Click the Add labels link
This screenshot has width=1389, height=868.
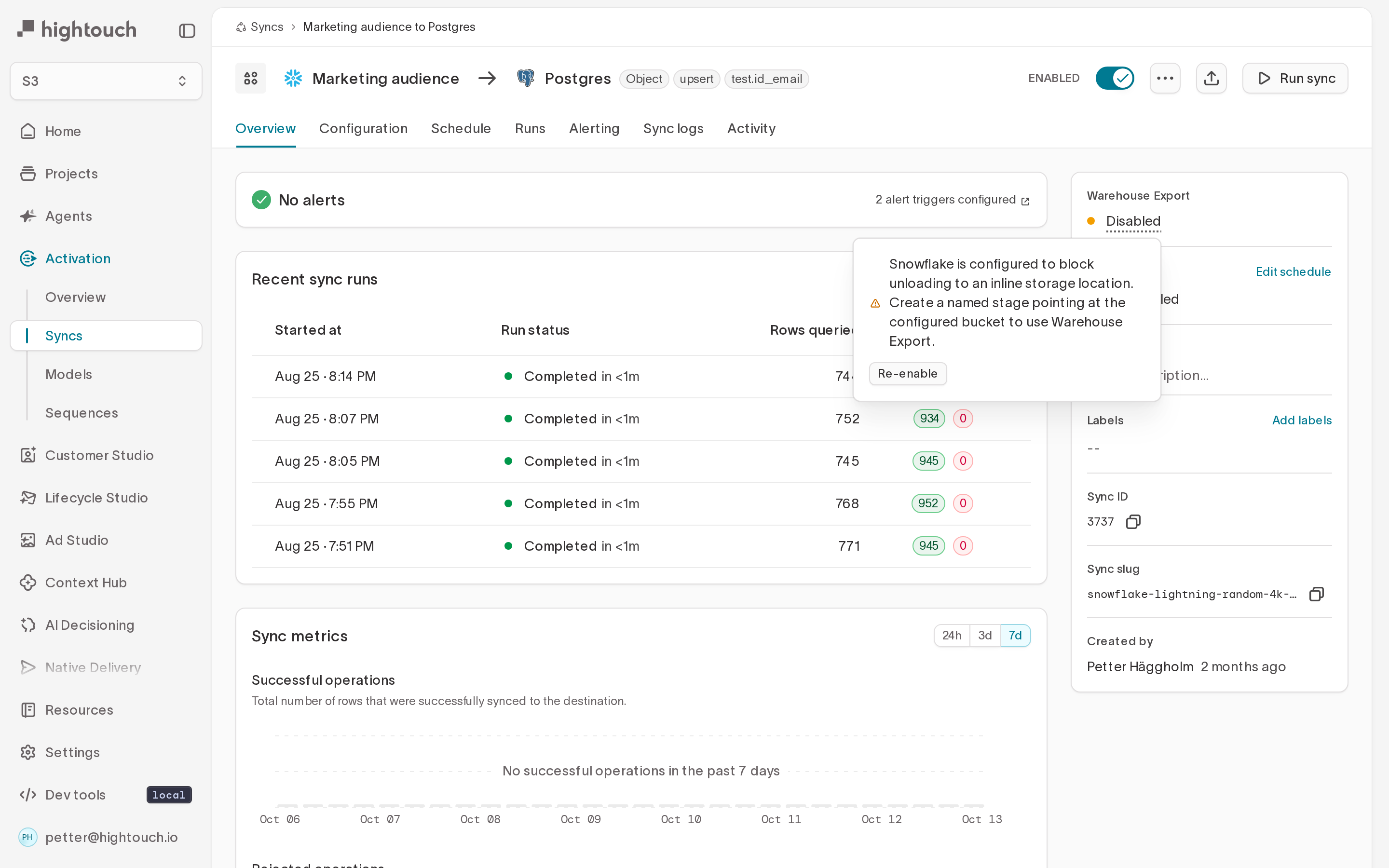(1302, 420)
